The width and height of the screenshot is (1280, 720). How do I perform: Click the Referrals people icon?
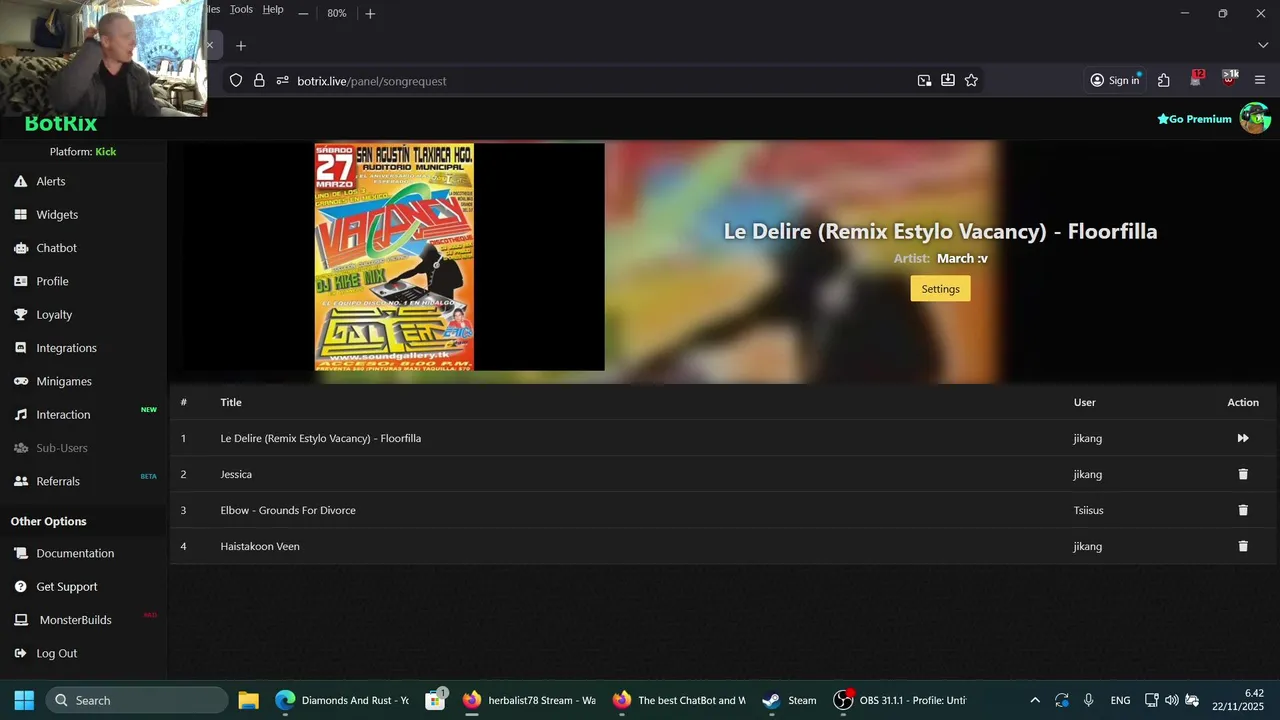click(x=20, y=481)
